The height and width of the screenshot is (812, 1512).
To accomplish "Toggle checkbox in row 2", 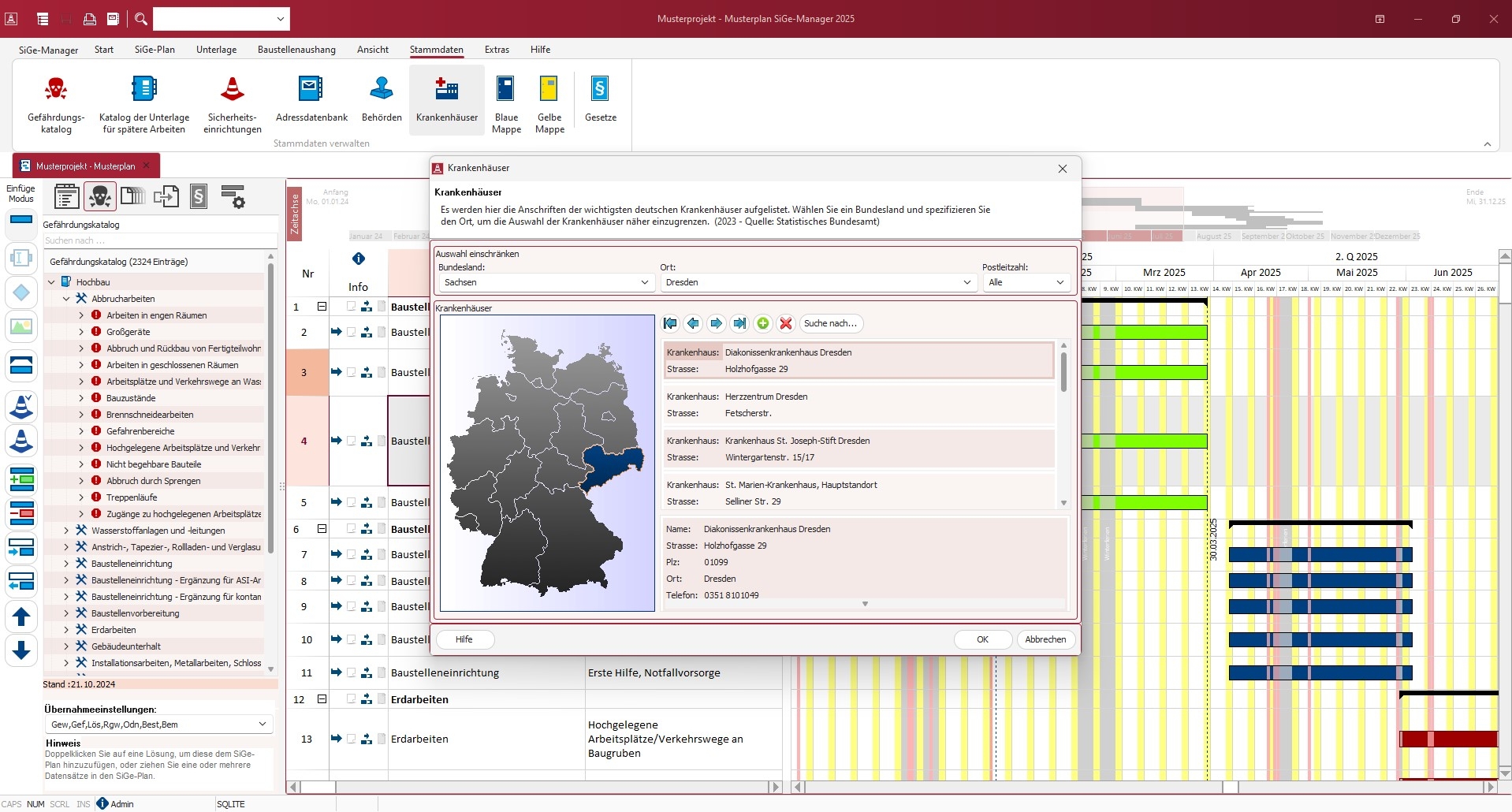I will (x=352, y=333).
